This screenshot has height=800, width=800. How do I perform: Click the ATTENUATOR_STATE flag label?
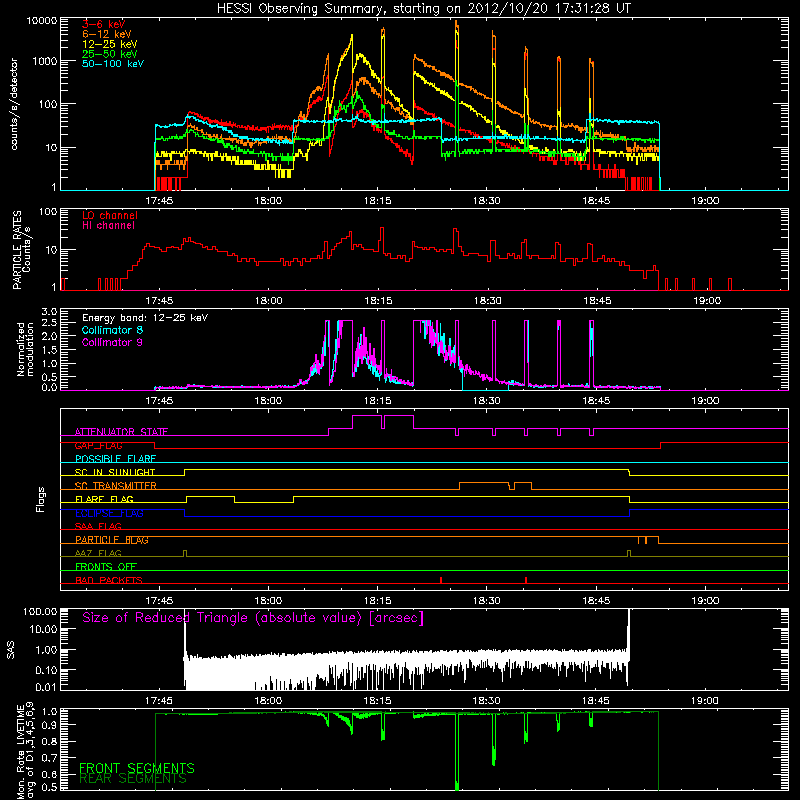[x=121, y=432]
